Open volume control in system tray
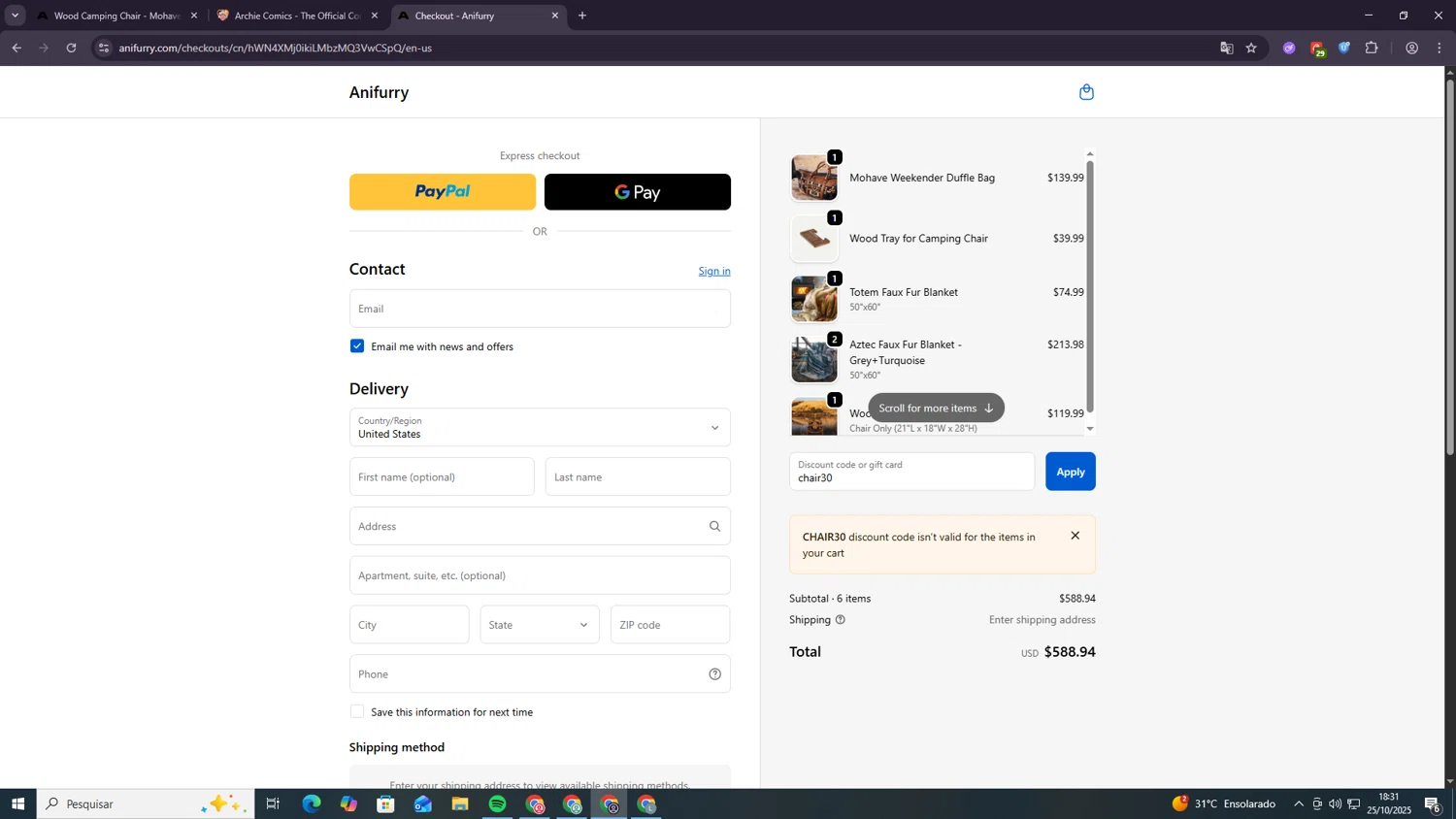This screenshot has width=1456, height=819. pyautogui.click(x=1335, y=804)
